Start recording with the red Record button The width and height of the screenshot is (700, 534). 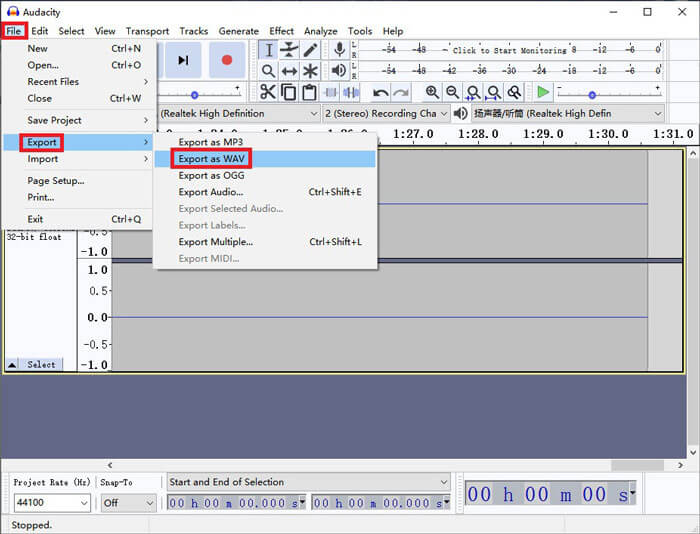pos(227,60)
